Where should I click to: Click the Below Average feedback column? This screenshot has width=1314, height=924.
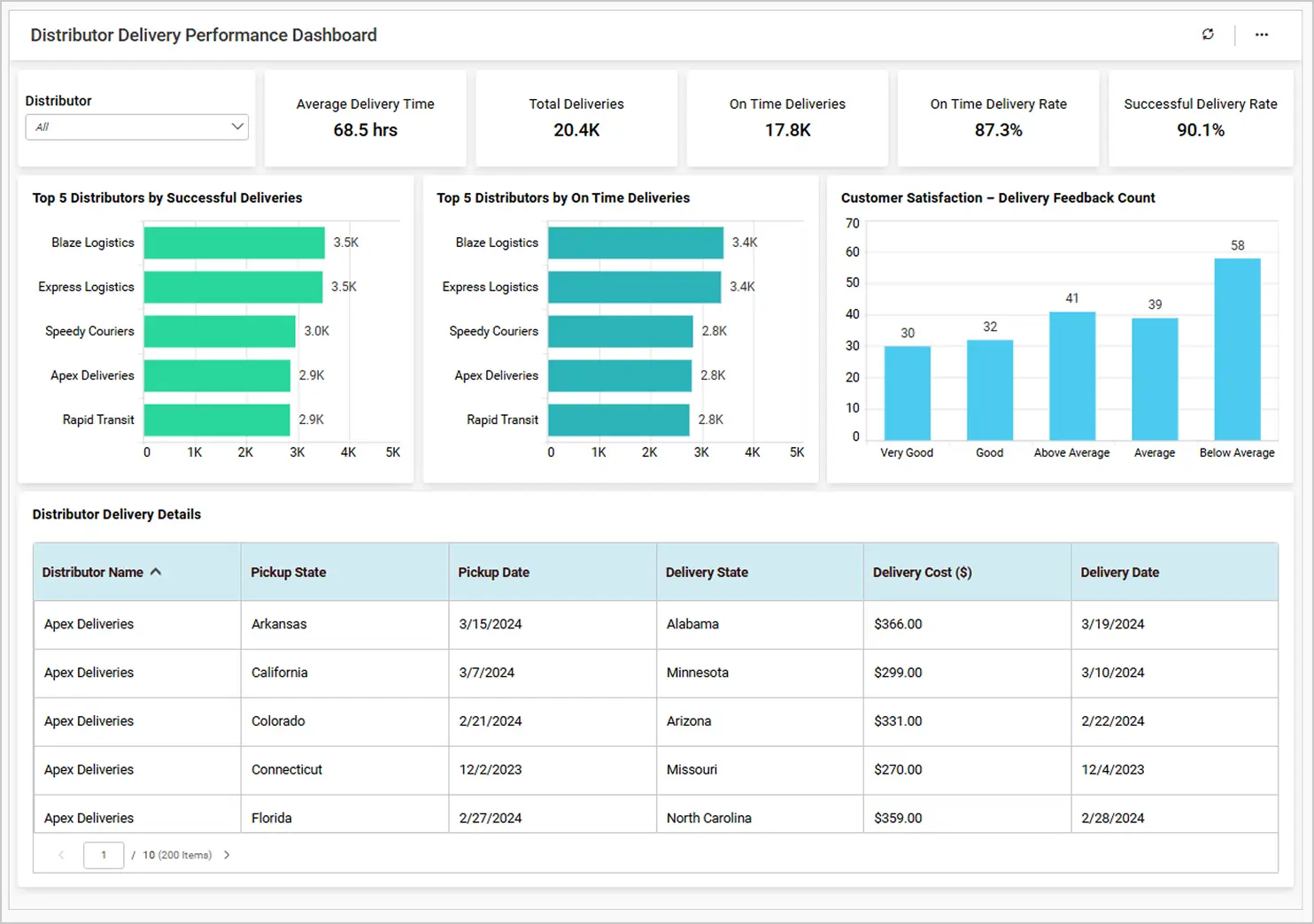(x=1237, y=350)
